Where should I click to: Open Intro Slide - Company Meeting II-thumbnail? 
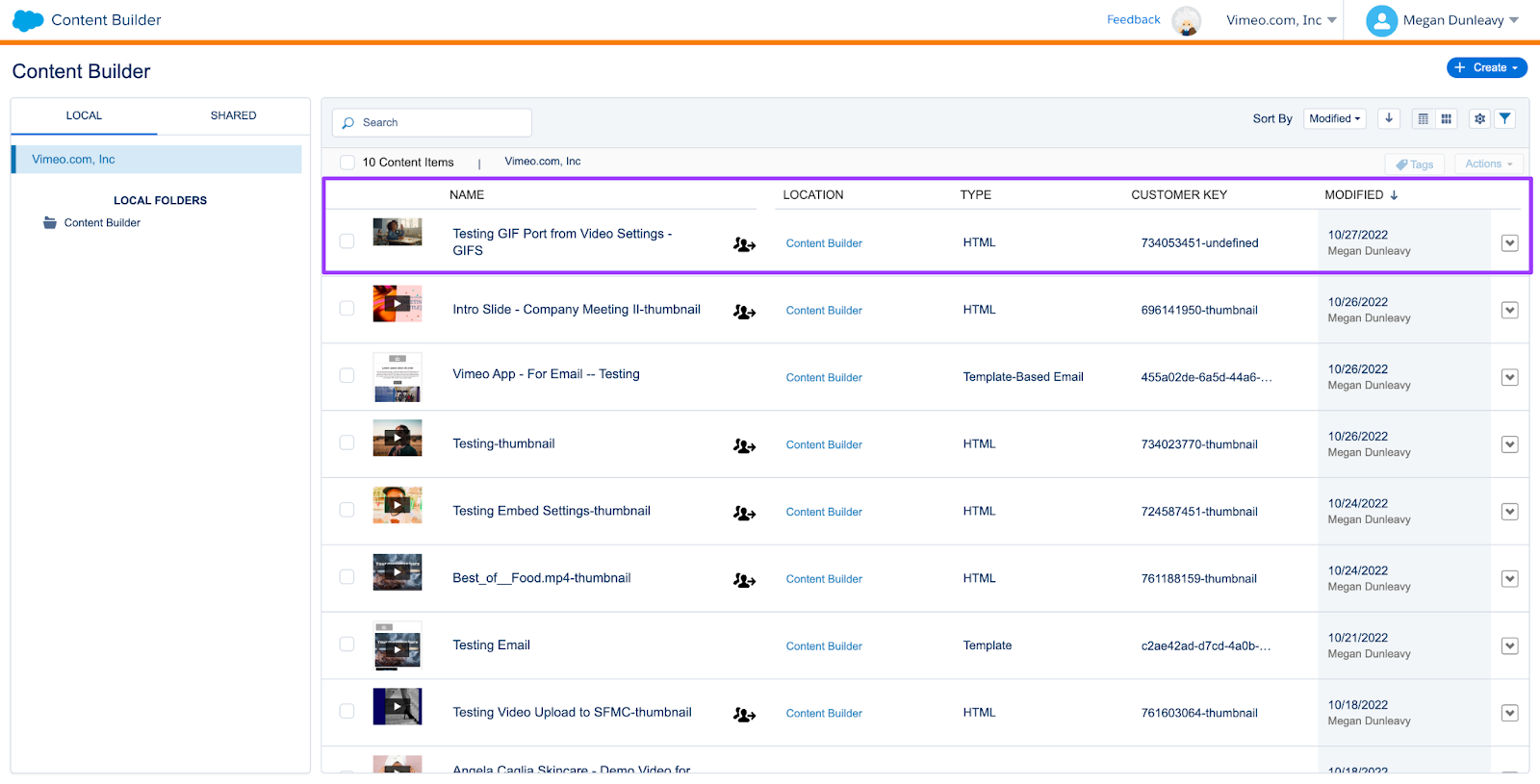pos(577,310)
